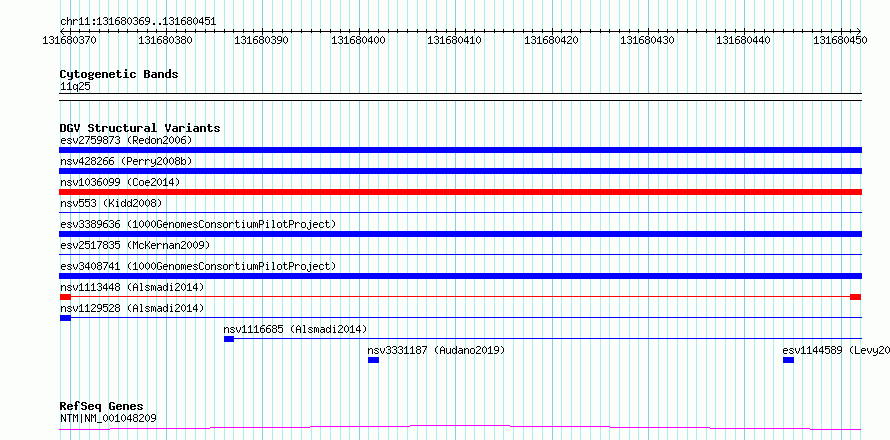Click the nsv553 (Kidd2008) label
890x440 pixels.
point(111,203)
